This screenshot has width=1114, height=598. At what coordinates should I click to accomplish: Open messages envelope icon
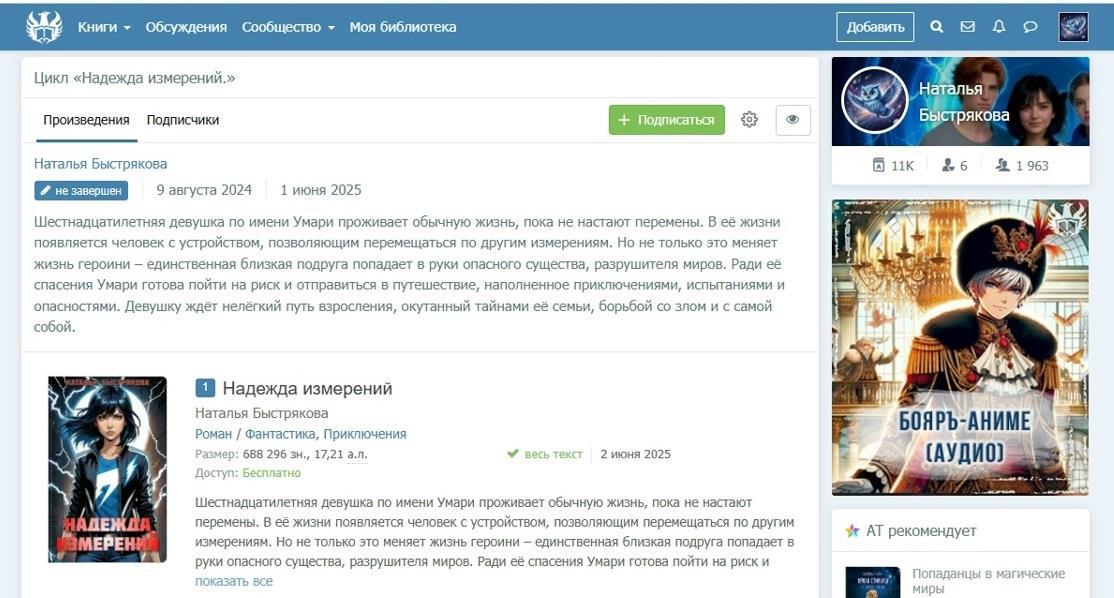tap(968, 27)
